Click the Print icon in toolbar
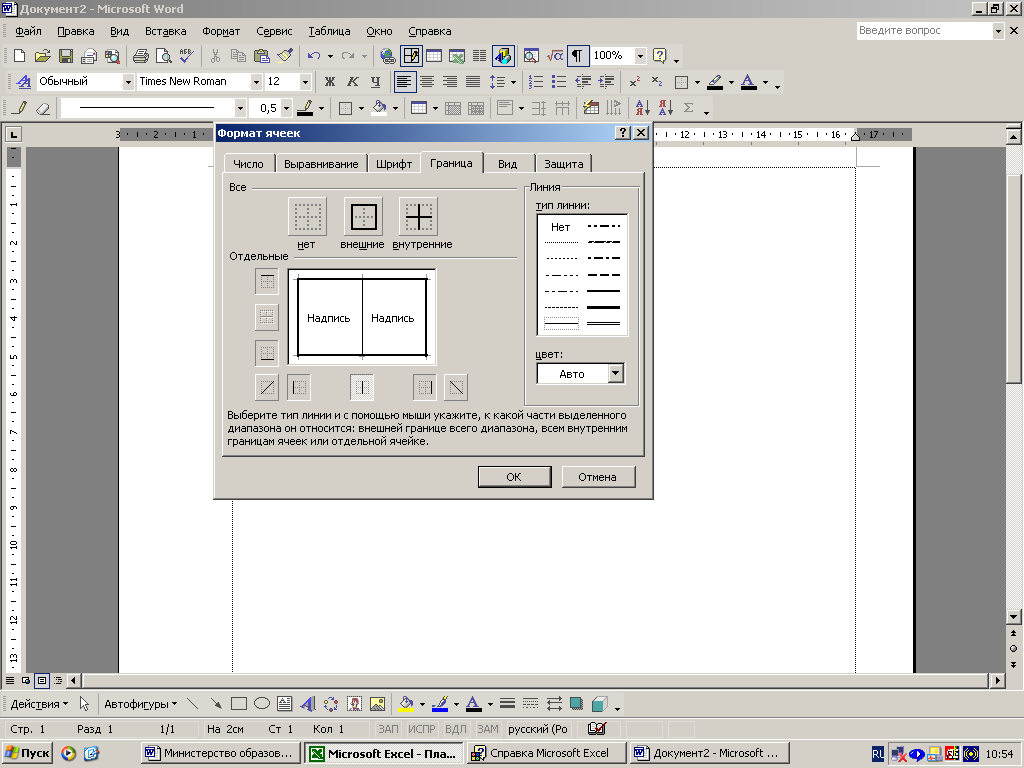1024x768 pixels. [x=140, y=56]
